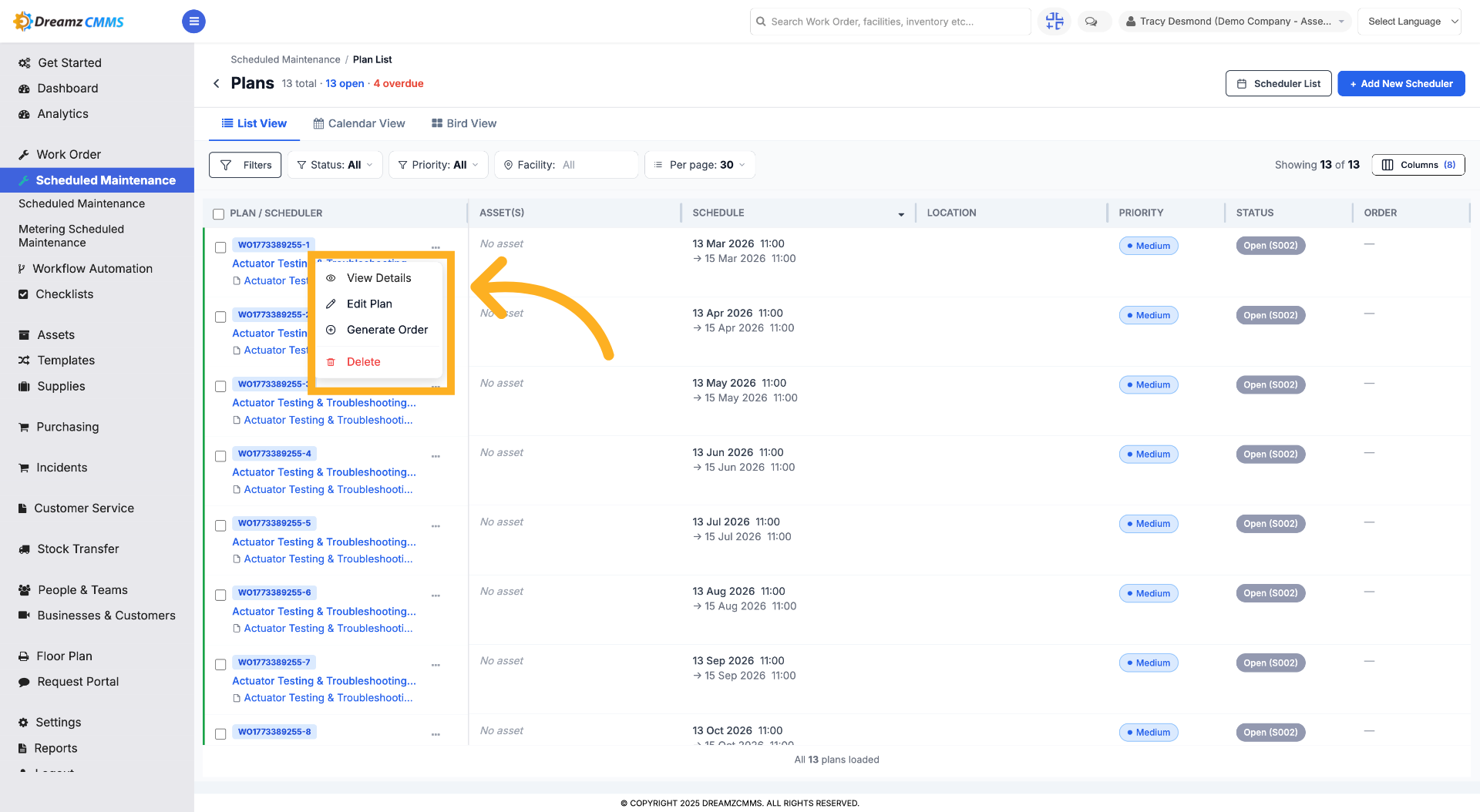Open Floor Plan in the sidebar
Viewport: 1480px width, 812px height.
tap(65, 656)
